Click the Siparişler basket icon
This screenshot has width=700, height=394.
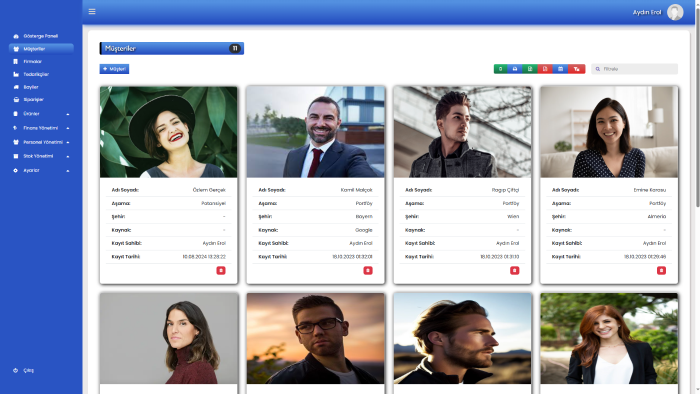tap(16, 100)
